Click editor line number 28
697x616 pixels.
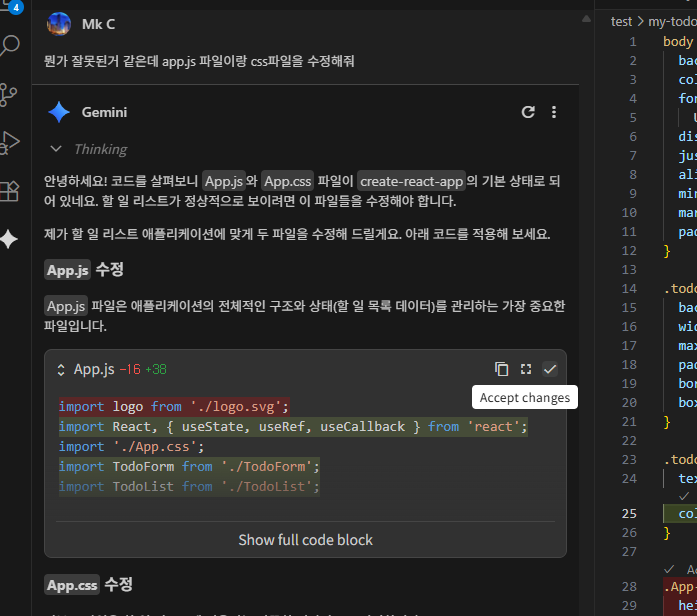coord(629,587)
